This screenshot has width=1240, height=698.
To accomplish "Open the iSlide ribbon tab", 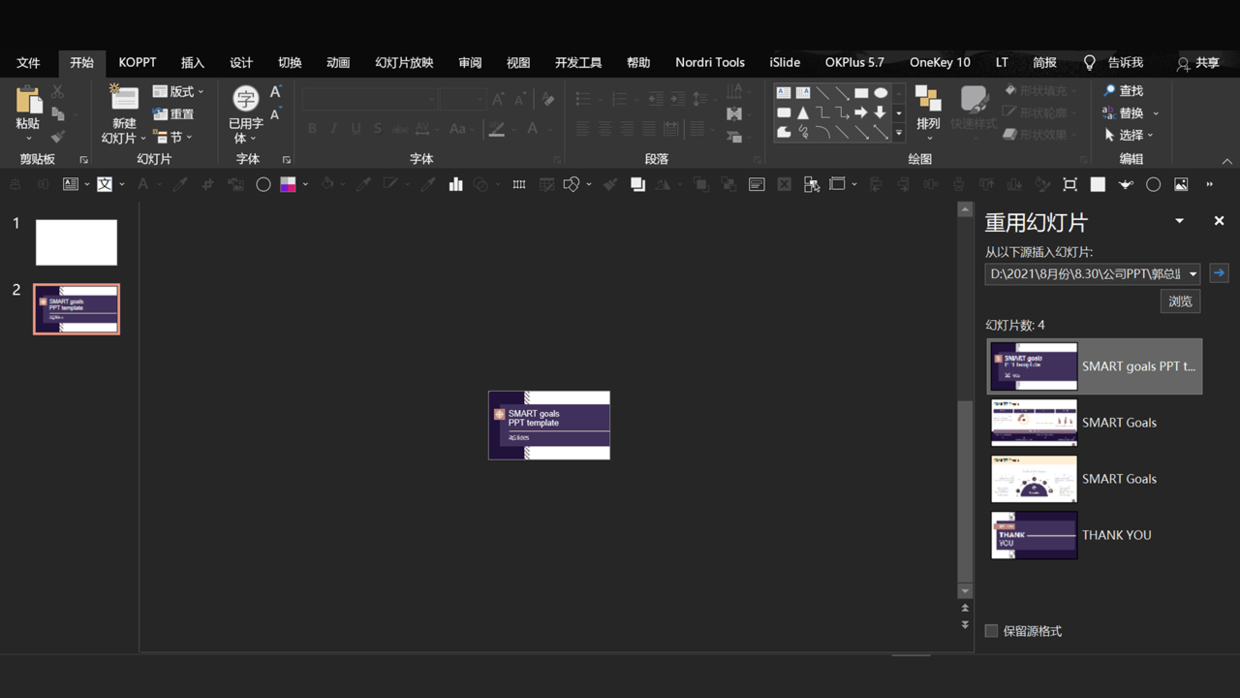I will (x=784, y=62).
